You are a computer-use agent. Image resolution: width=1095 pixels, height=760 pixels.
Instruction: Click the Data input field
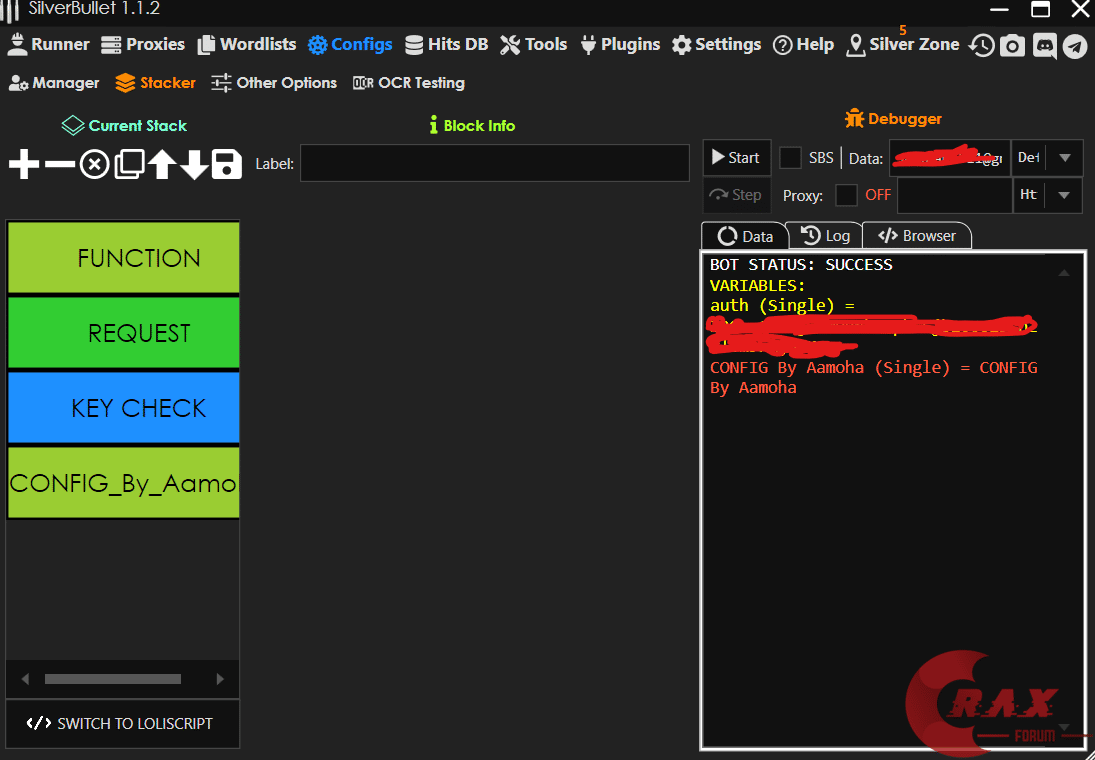click(x=950, y=158)
